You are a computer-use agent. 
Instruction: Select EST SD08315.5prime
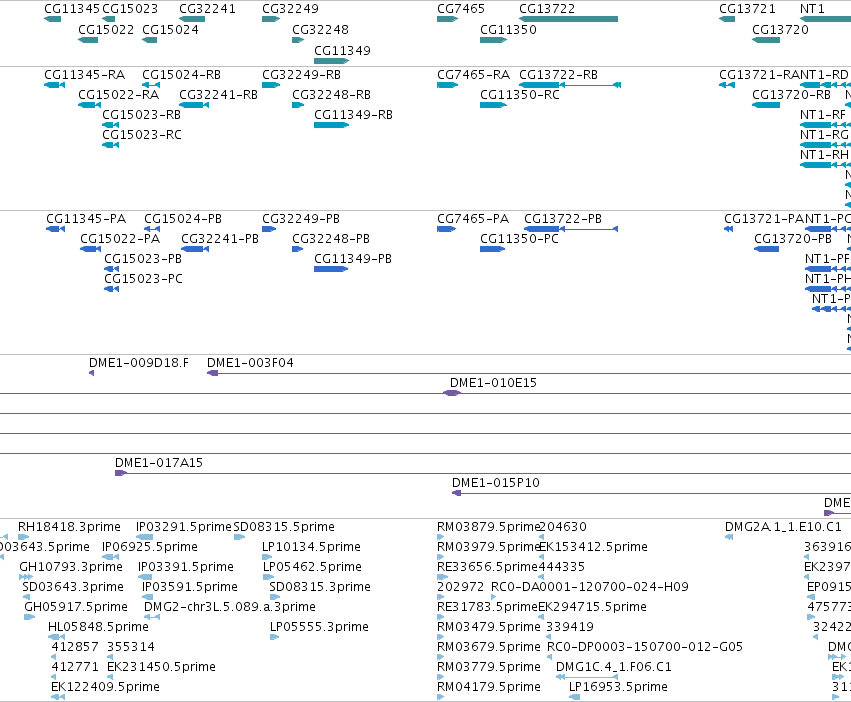(284, 526)
